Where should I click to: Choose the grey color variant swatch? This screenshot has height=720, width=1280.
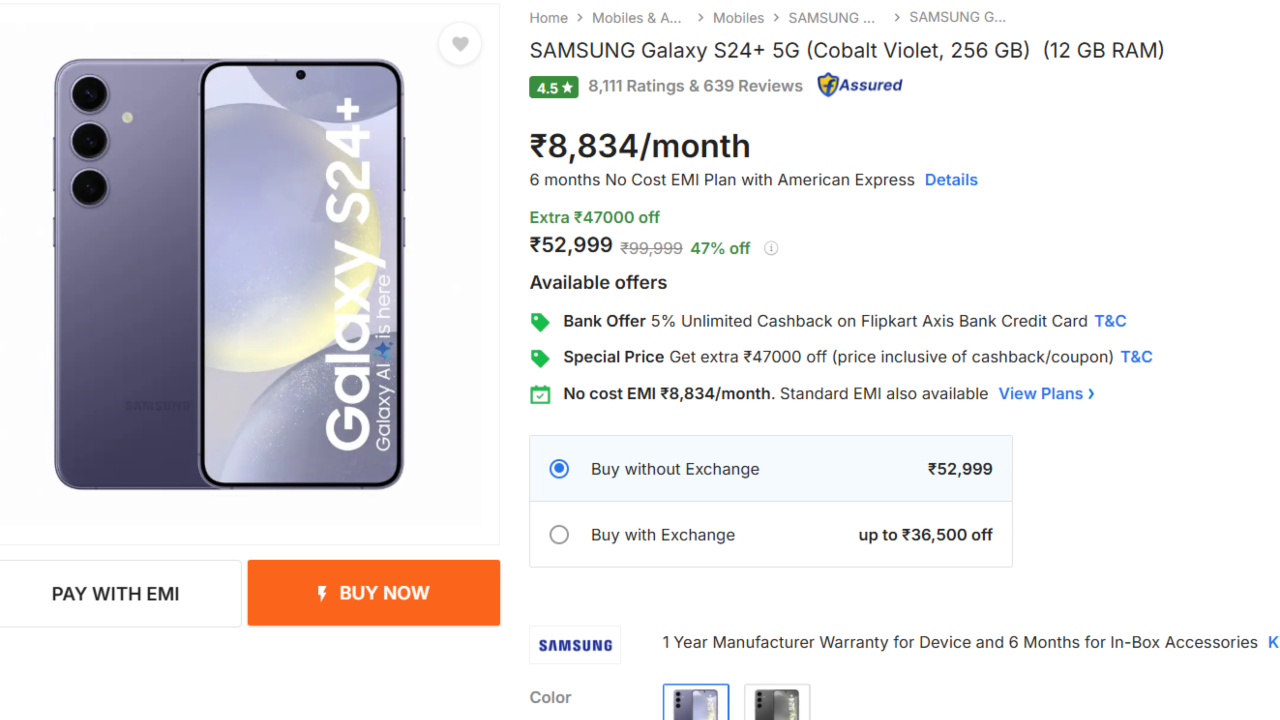(x=777, y=702)
